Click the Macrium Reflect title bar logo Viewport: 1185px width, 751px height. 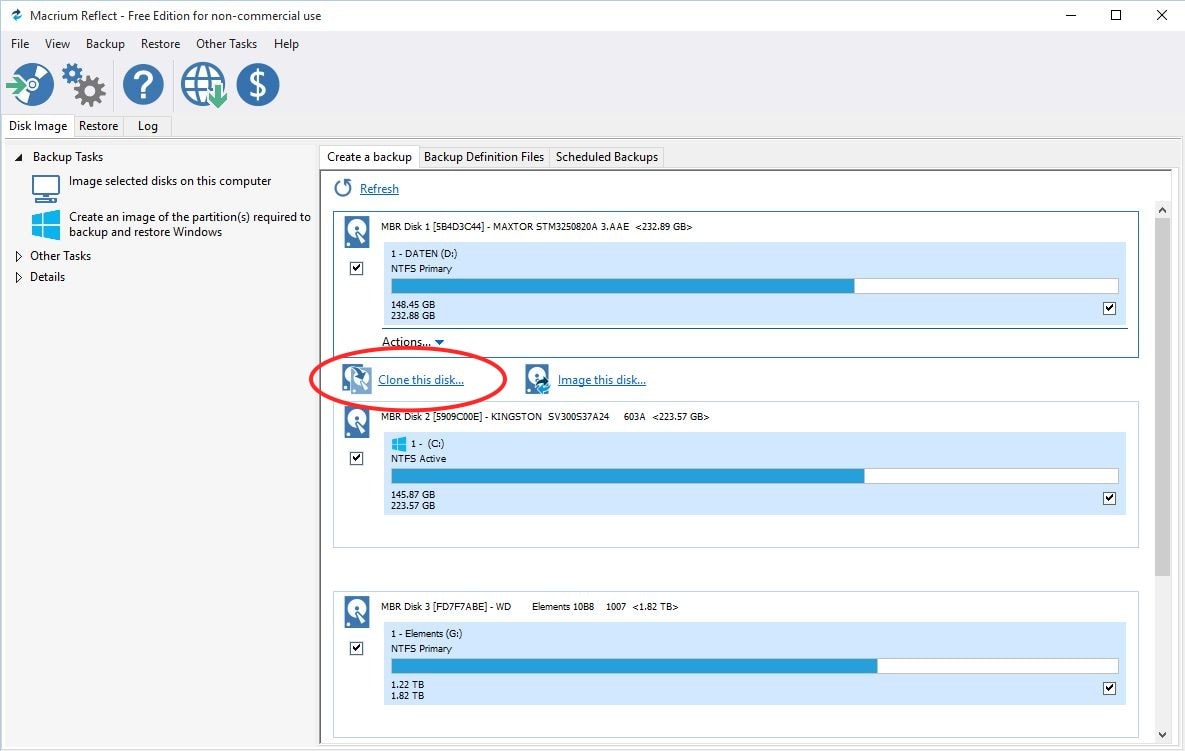pos(16,15)
